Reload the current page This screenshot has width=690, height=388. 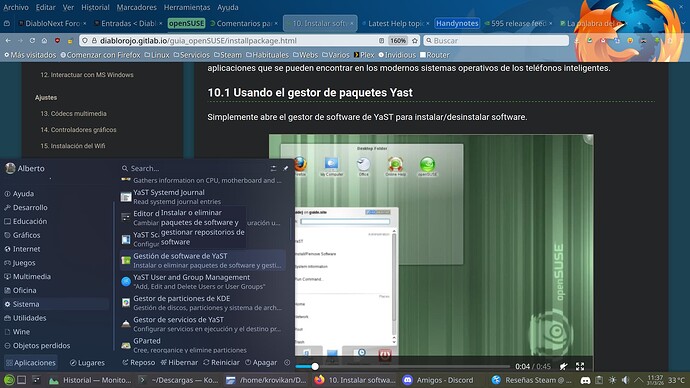32,40
